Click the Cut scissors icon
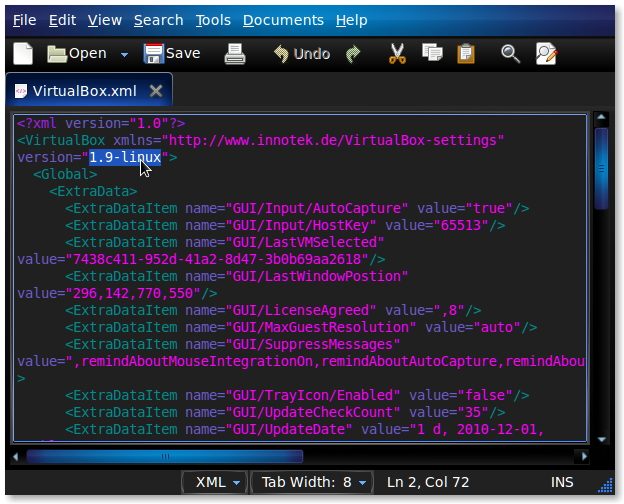 (x=397, y=53)
